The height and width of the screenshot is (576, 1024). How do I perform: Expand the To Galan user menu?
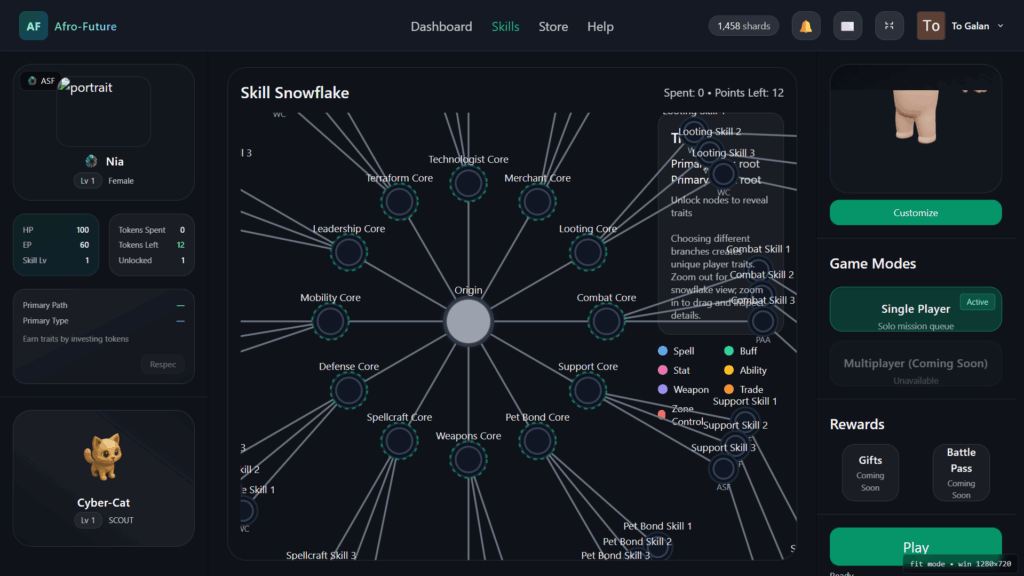[x=961, y=26]
